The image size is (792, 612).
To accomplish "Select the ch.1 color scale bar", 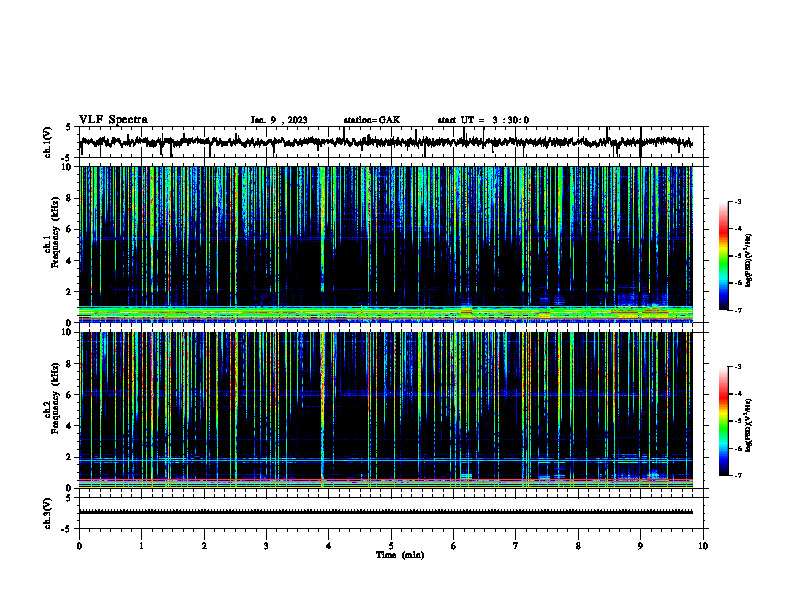I will tap(724, 256).
